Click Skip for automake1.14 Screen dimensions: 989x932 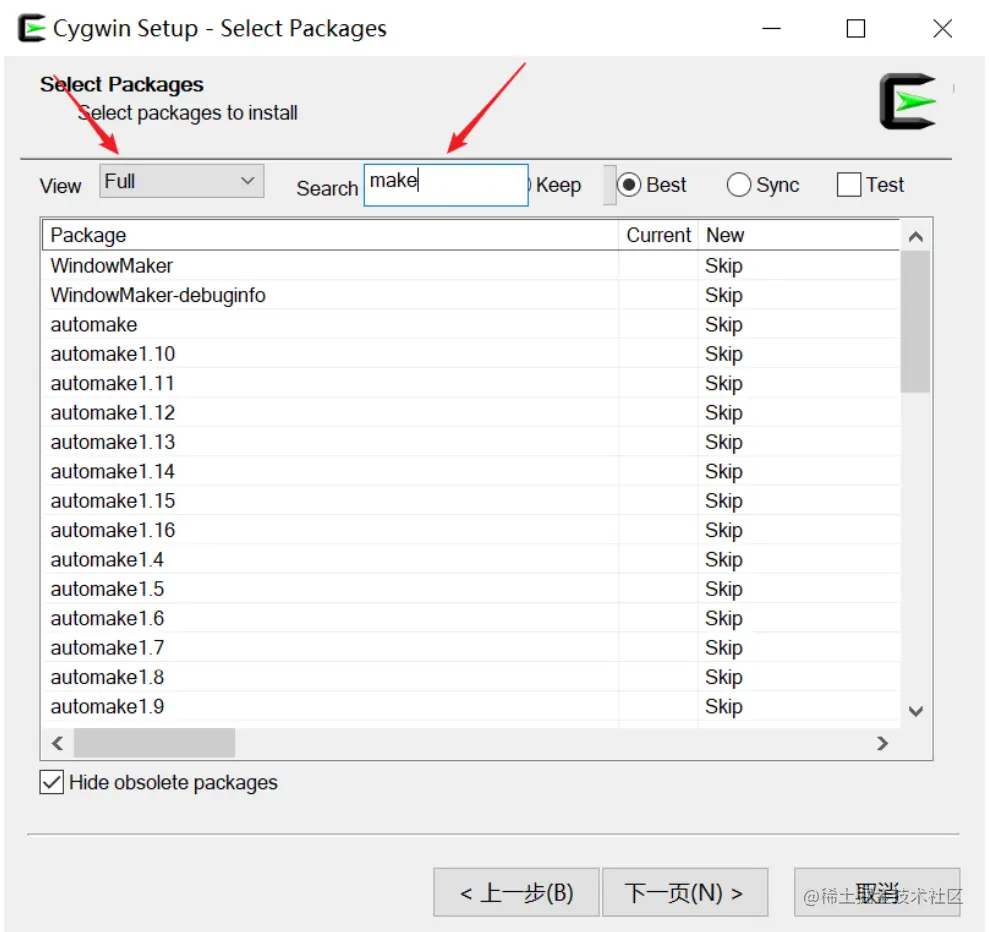tap(723, 472)
